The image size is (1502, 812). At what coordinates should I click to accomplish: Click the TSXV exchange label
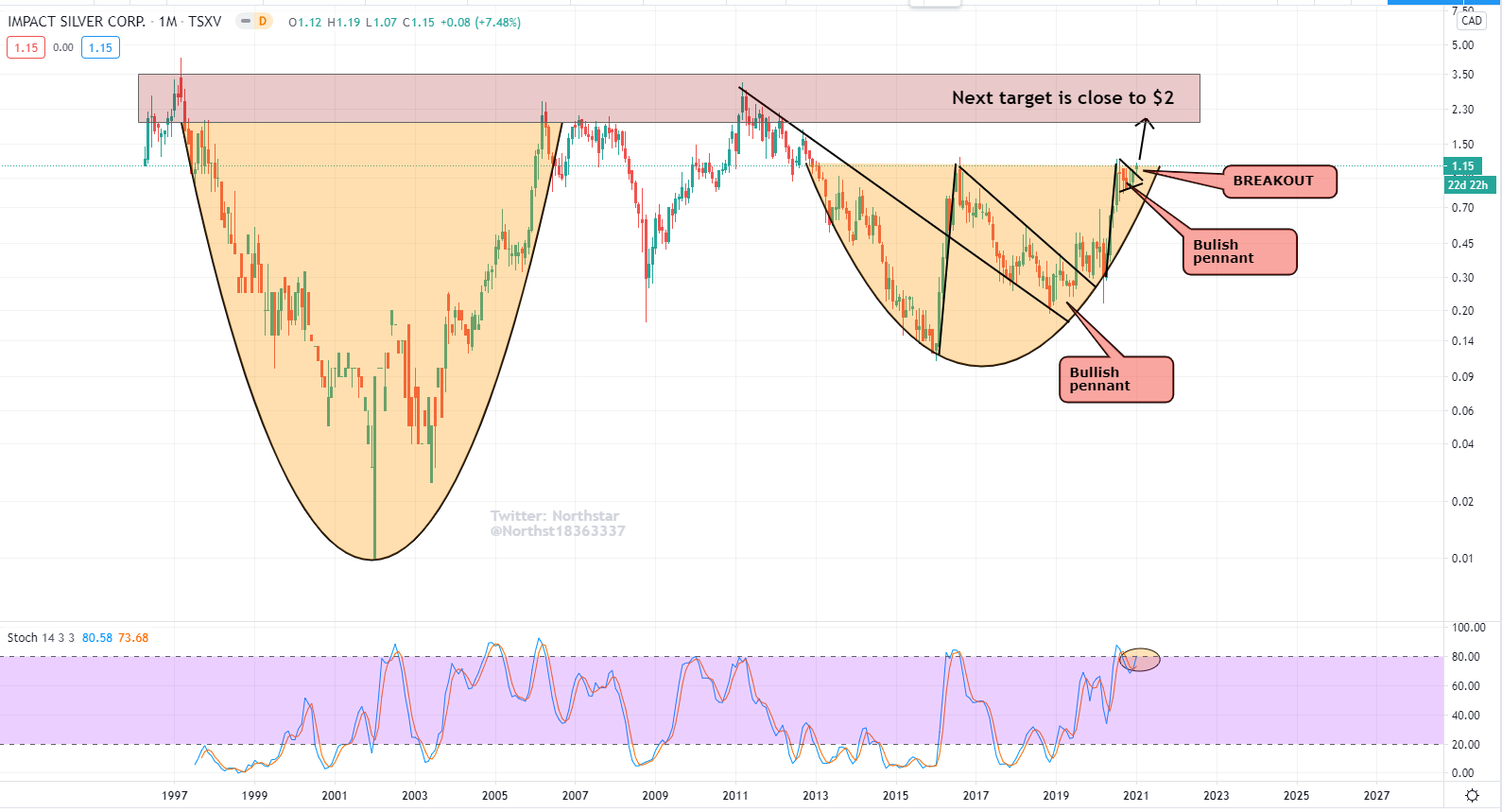(x=205, y=22)
